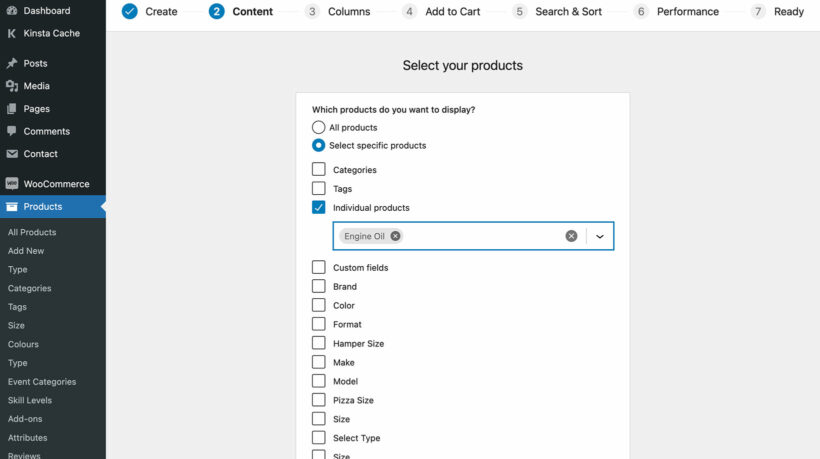This screenshot has height=459, width=820.
Task: Click the completed Create step checkmark
Action: [129, 11]
